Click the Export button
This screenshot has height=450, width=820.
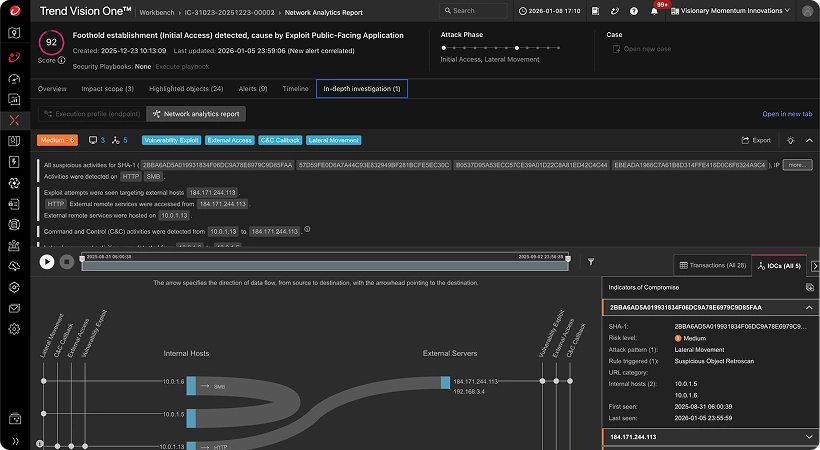756,141
